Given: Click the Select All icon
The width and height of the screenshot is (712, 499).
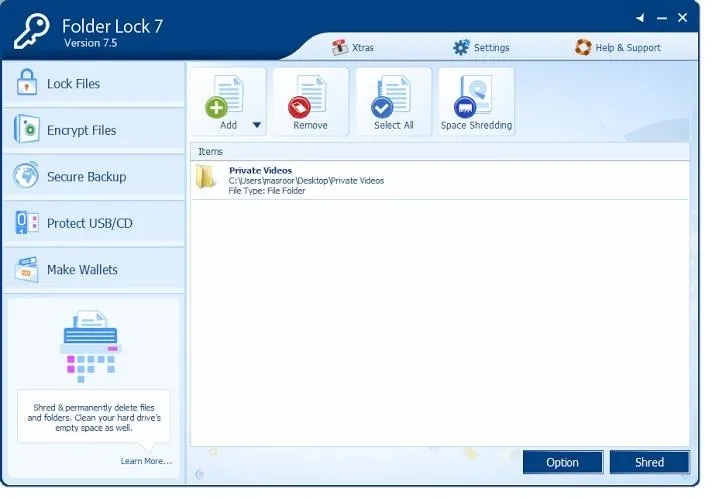Looking at the screenshot, I should (390, 97).
